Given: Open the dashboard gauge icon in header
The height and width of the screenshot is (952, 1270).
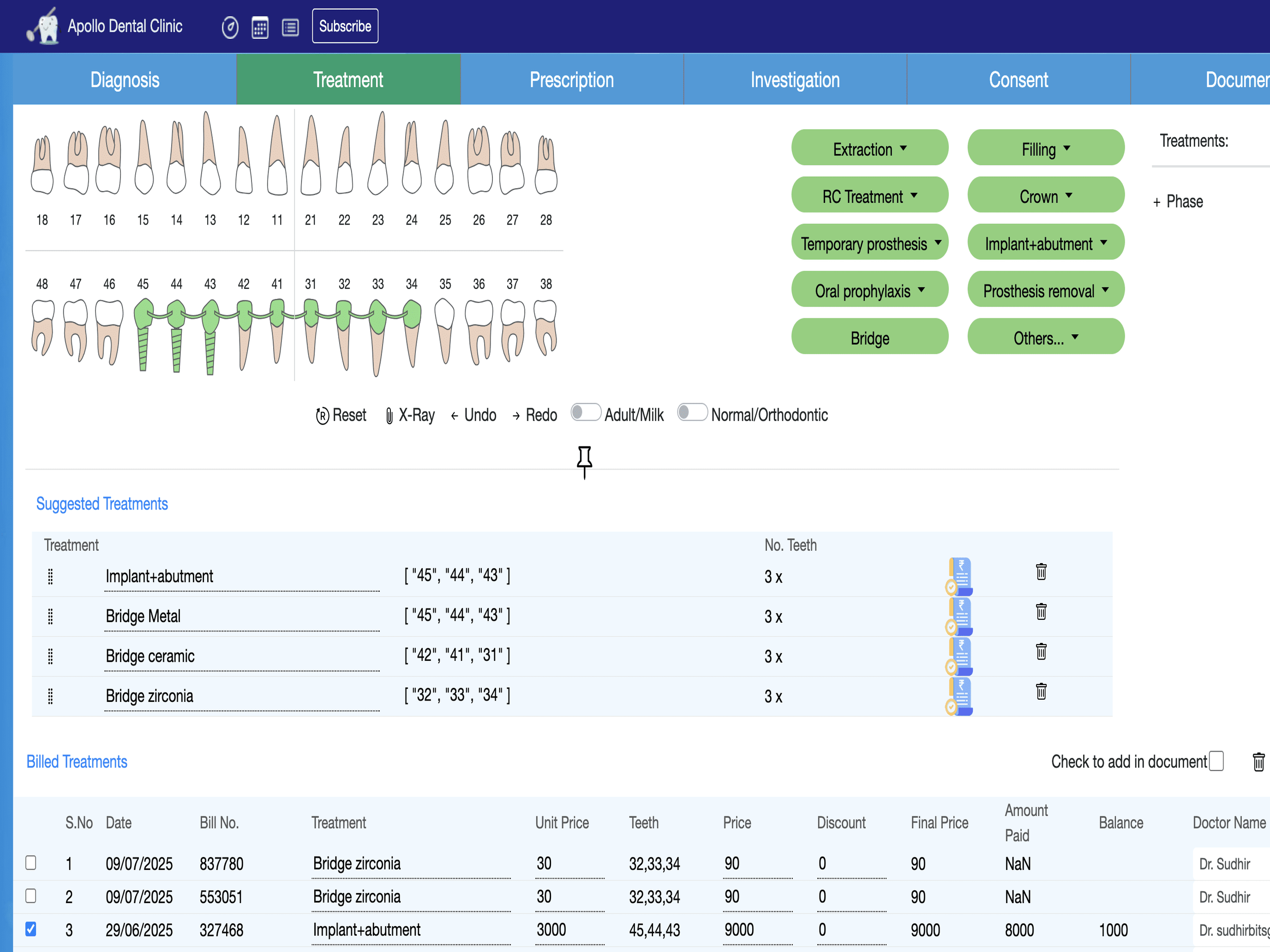Looking at the screenshot, I should (230, 27).
